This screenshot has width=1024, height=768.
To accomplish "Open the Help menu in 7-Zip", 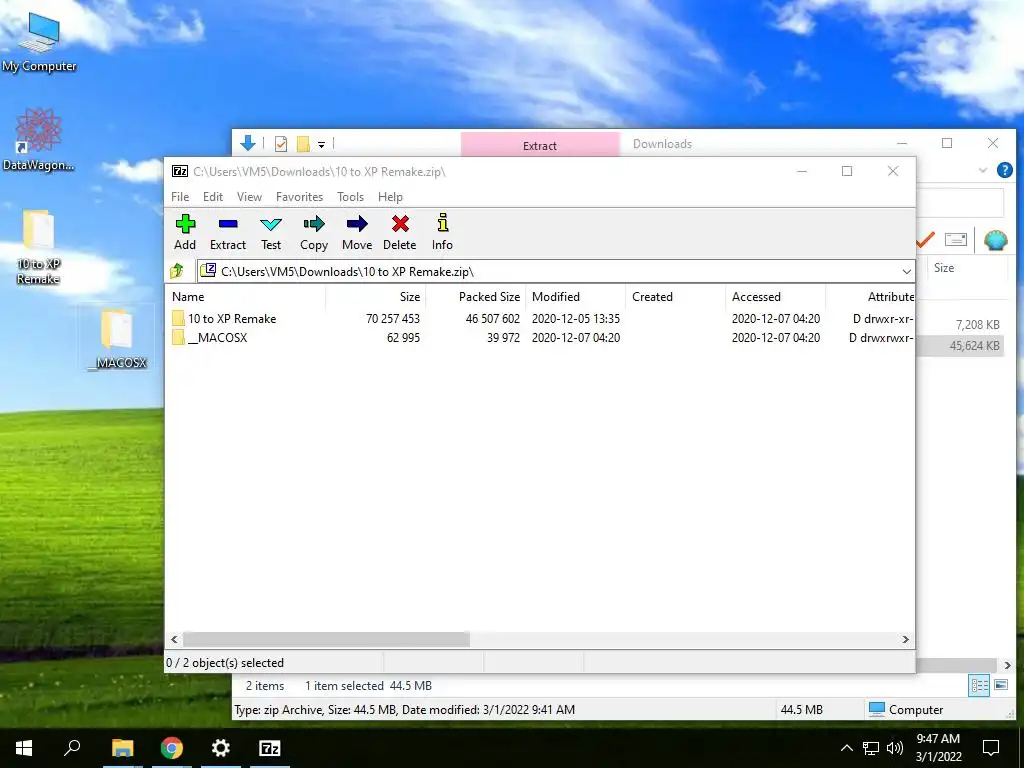I will 390,197.
